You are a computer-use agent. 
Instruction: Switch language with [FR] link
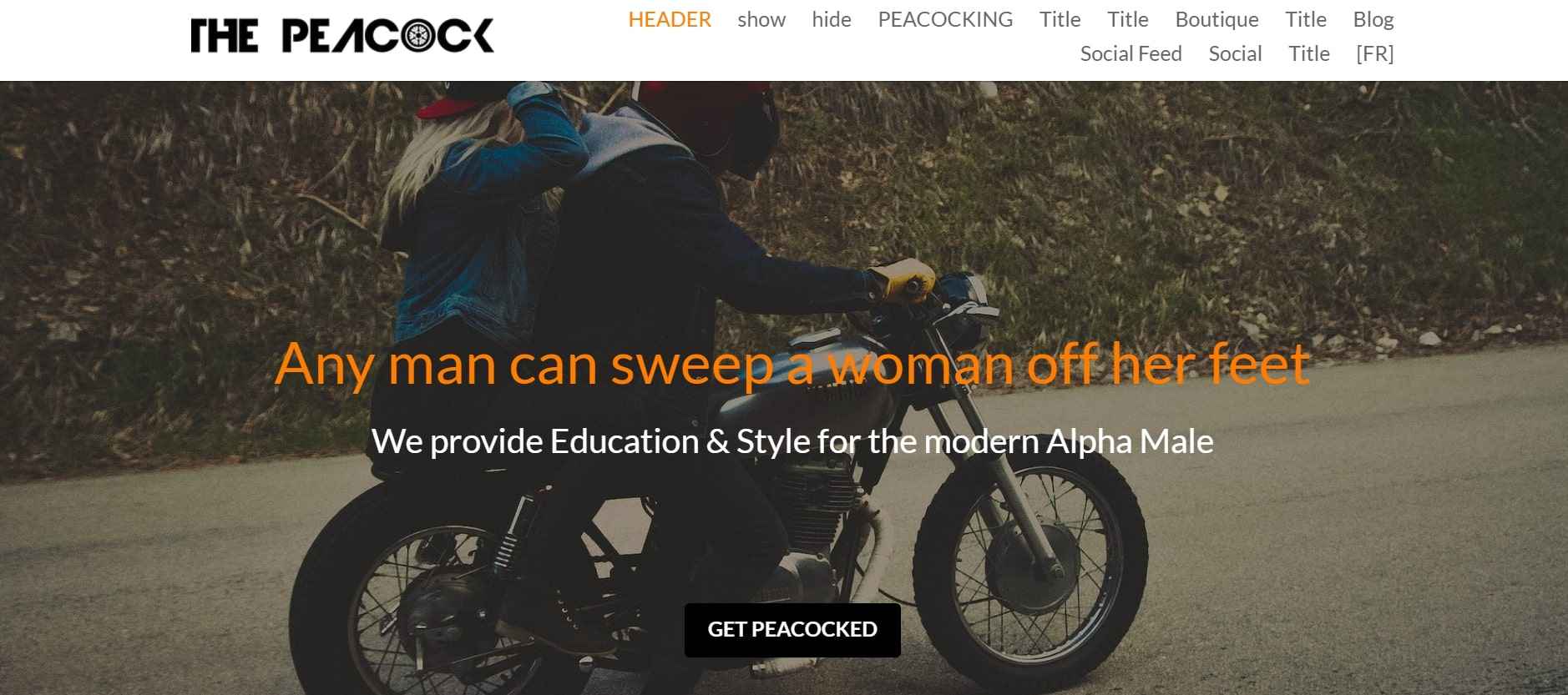coord(1375,53)
